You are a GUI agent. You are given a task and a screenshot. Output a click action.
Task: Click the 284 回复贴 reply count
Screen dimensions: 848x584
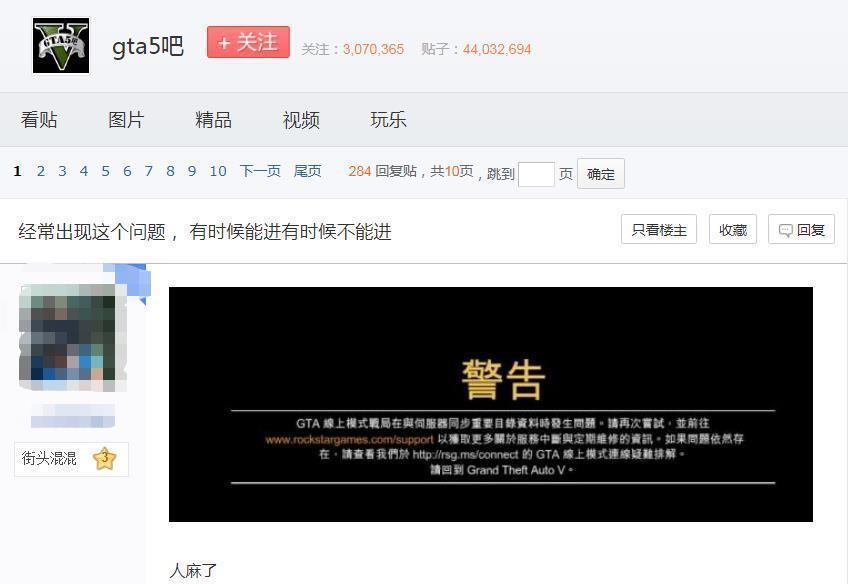coord(382,171)
